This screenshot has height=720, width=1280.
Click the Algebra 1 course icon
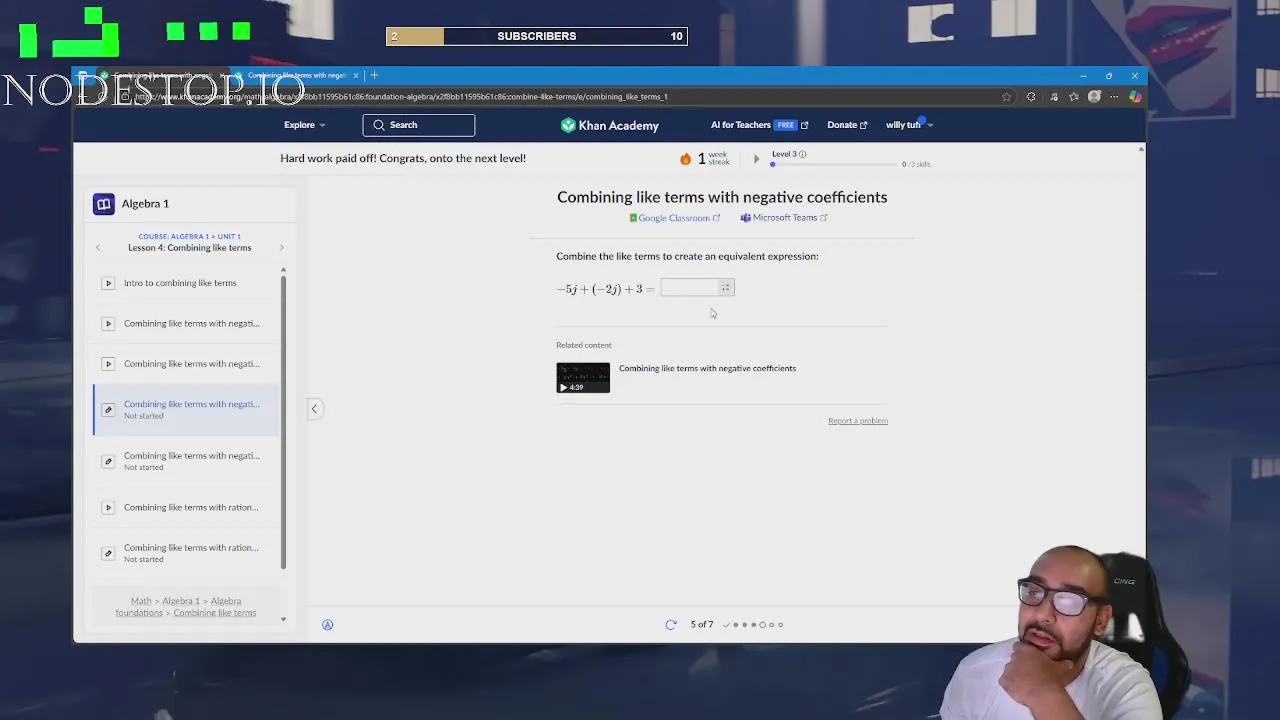point(104,204)
